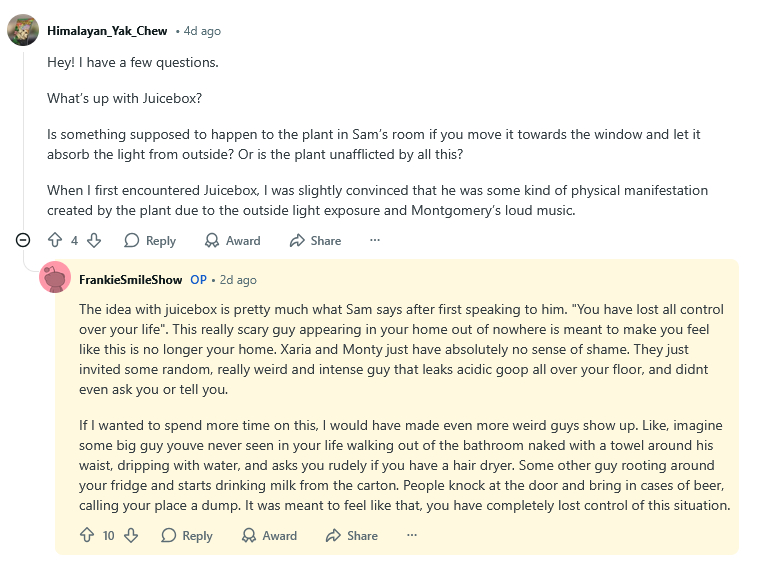Give award to FrankieSmileShow's reply
The image size is (772, 566).
tap(269, 536)
